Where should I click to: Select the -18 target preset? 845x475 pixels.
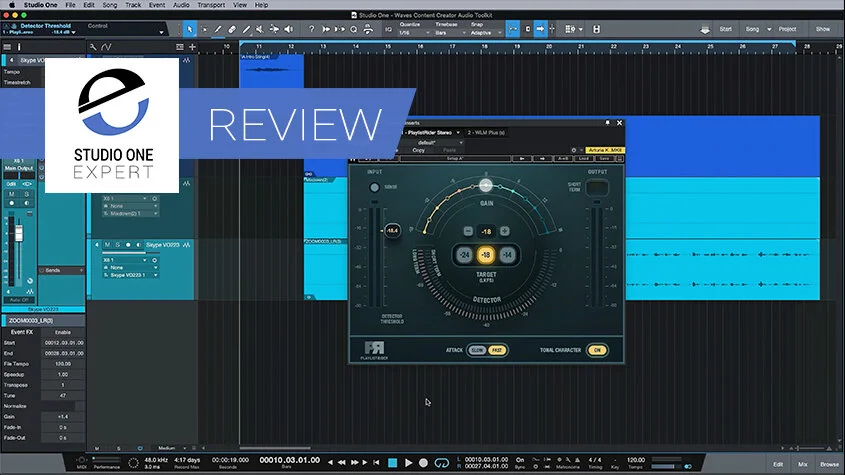(x=486, y=255)
